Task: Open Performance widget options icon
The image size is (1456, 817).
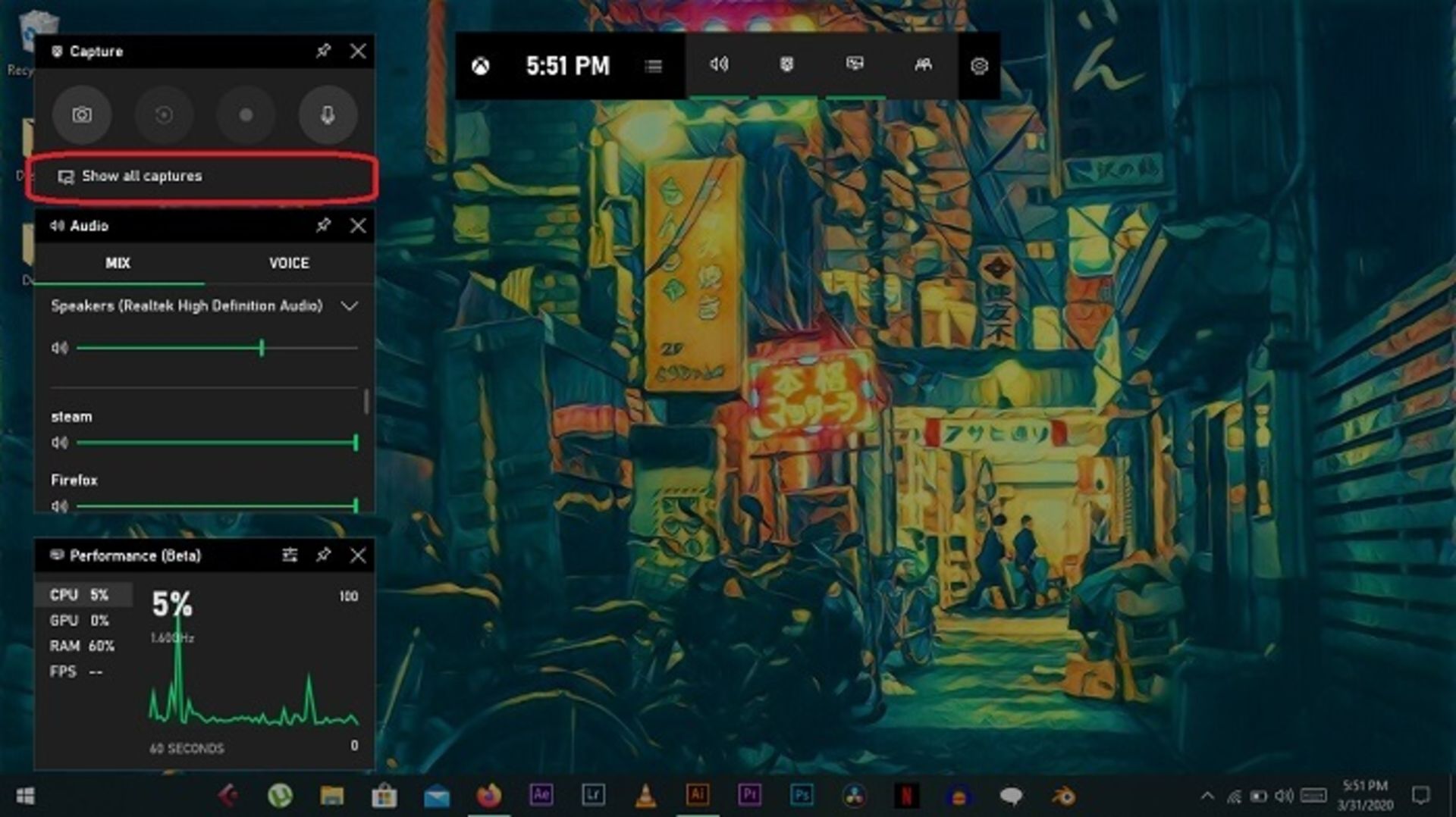Action: (x=290, y=556)
